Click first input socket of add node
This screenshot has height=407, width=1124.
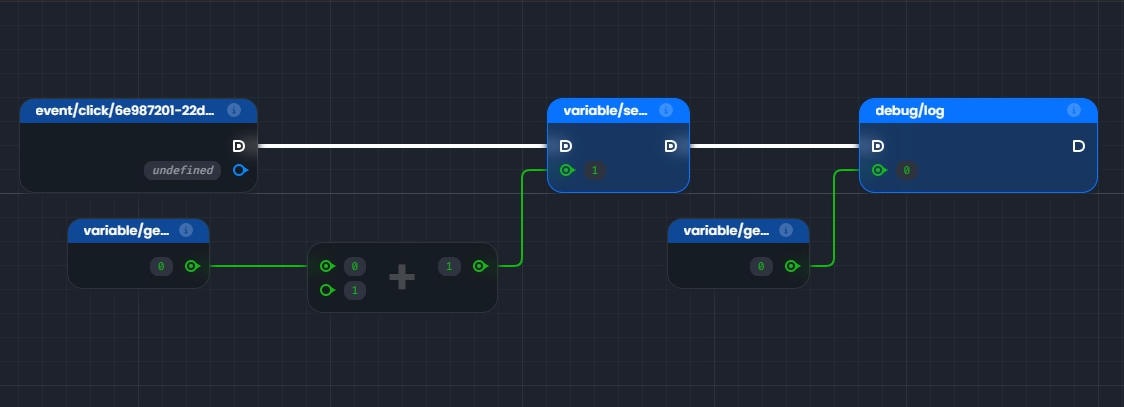pos(327,267)
